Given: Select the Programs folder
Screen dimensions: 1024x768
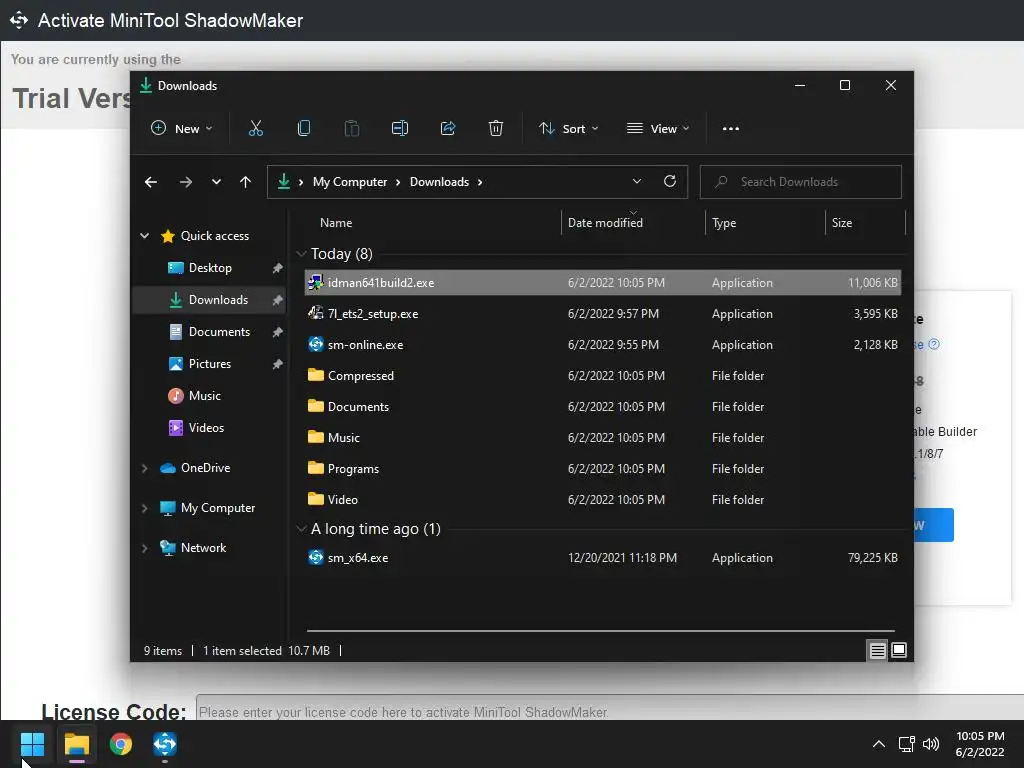Looking at the screenshot, I should (x=603, y=469).
